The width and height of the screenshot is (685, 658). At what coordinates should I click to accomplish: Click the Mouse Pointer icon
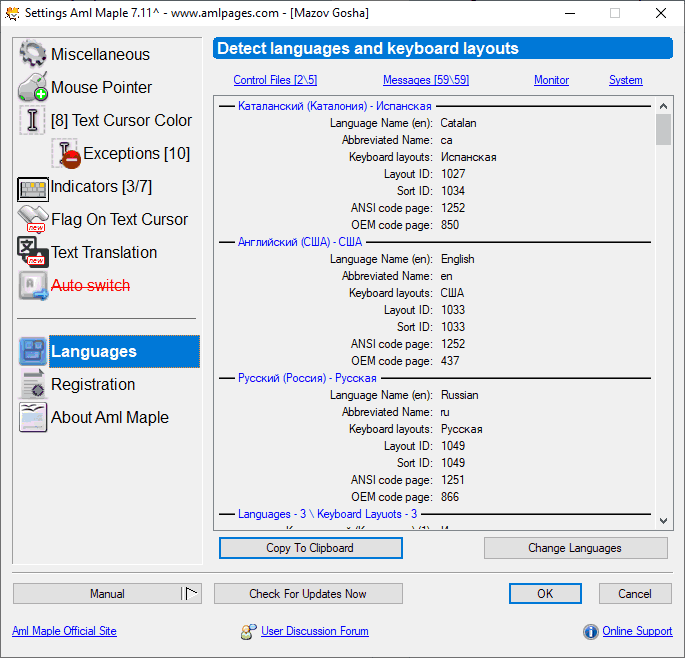pos(32,87)
